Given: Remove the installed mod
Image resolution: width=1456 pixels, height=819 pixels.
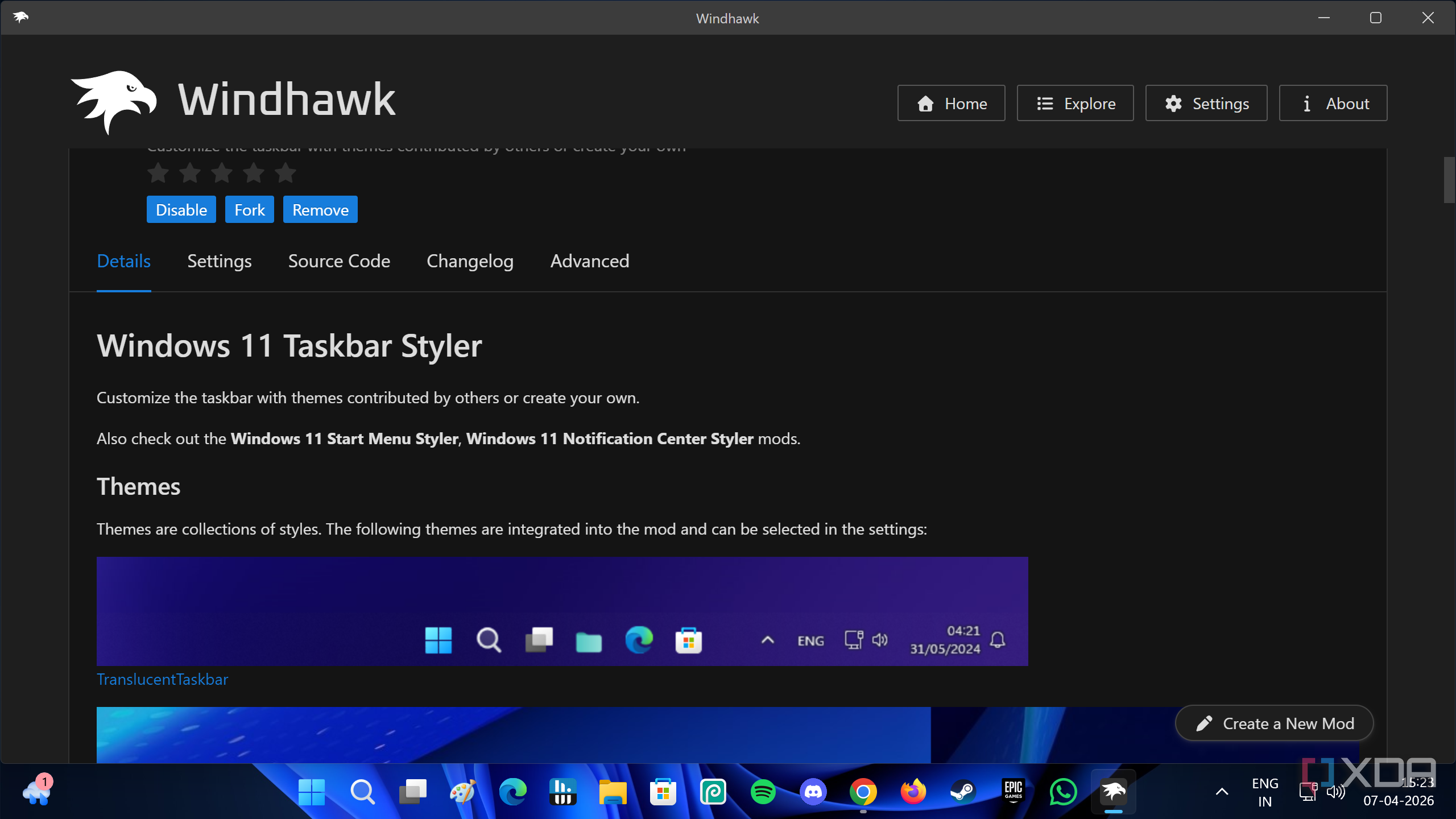Looking at the screenshot, I should 320,209.
